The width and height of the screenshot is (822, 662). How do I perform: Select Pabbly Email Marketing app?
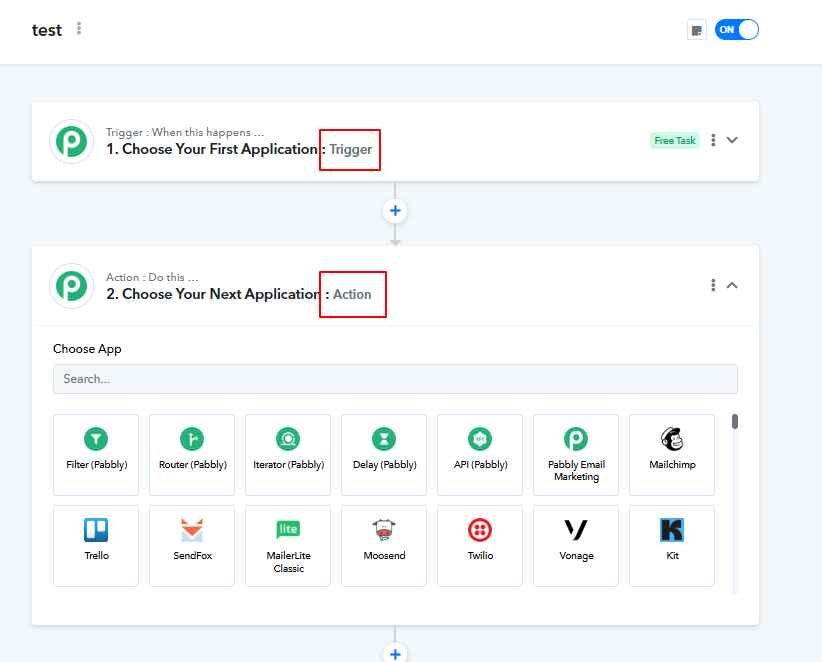click(x=576, y=454)
